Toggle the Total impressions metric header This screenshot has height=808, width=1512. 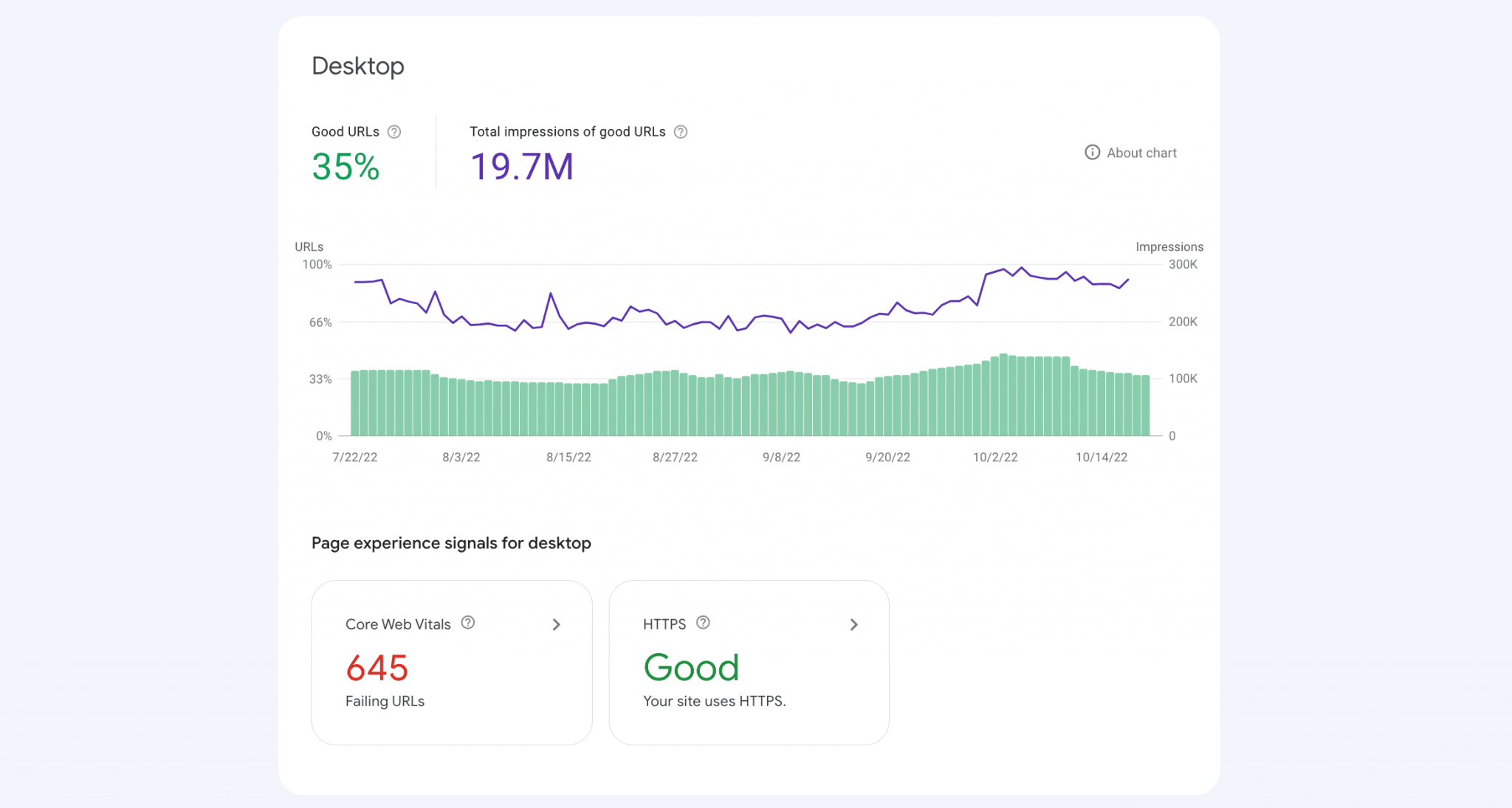[568, 131]
